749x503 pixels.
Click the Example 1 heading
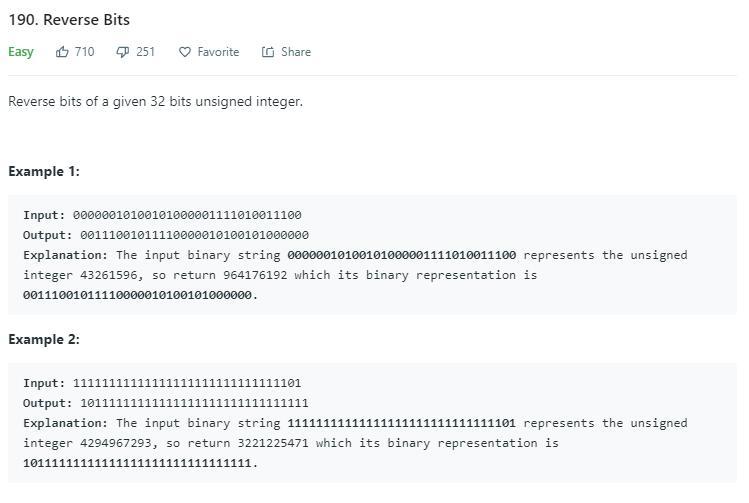point(44,171)
